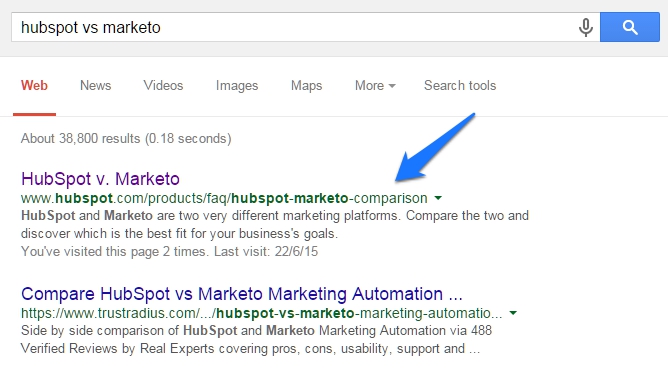The image size is (668, 370).
Task: Open Search tools options
Action: 460,86
